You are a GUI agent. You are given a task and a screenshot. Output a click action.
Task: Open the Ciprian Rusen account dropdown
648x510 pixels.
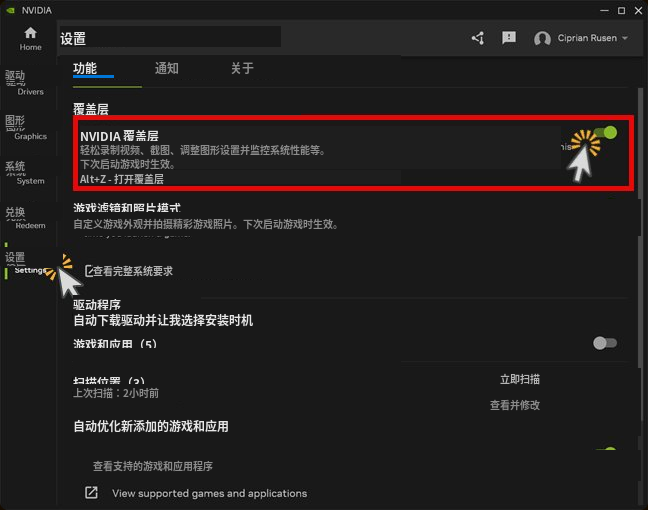pyautogui.click(x=592, y=38)
